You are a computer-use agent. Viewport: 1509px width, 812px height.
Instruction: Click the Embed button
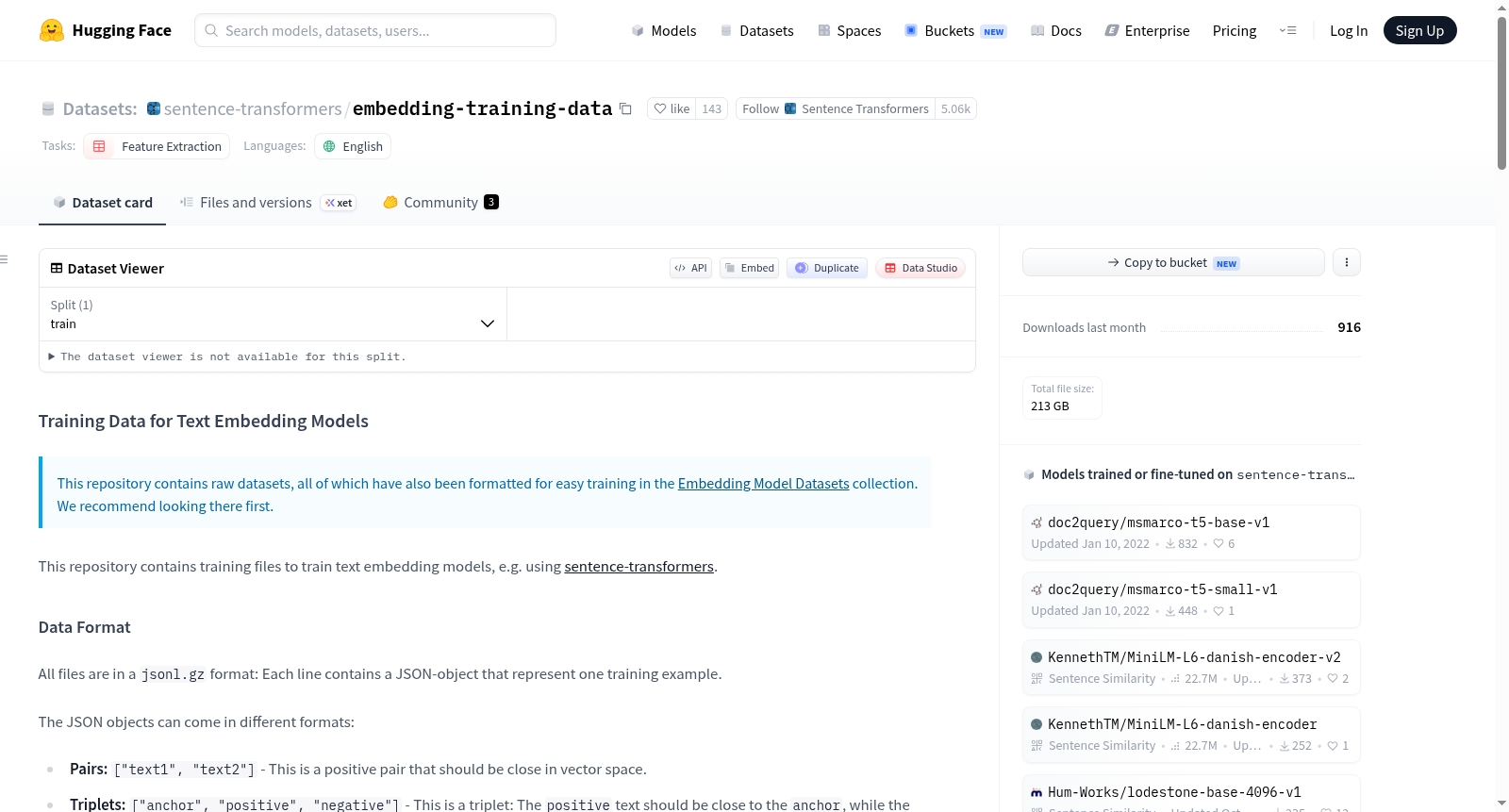(750, 268)
